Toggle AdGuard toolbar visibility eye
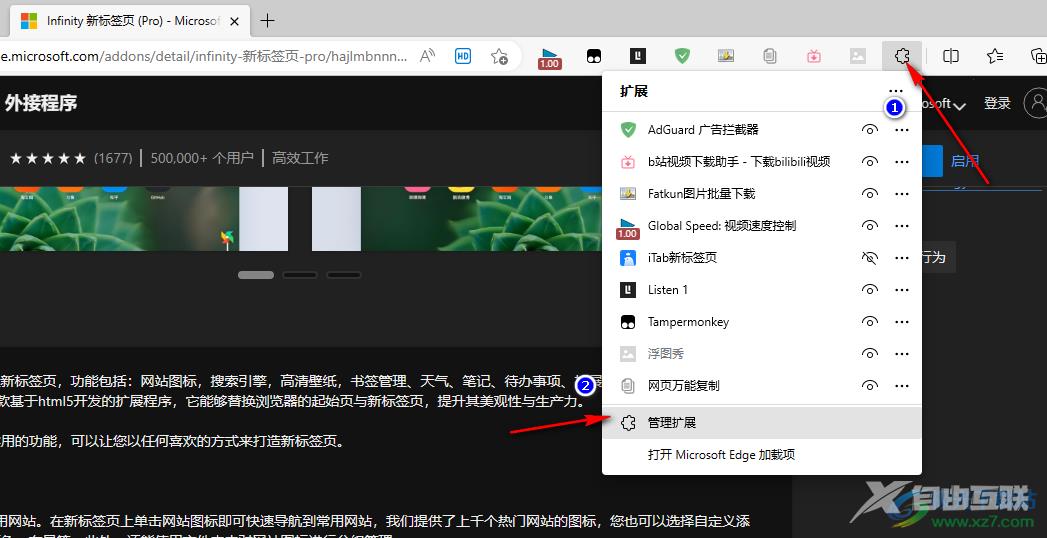This screenshot has width=1047, height=538. tap(869, 129)
